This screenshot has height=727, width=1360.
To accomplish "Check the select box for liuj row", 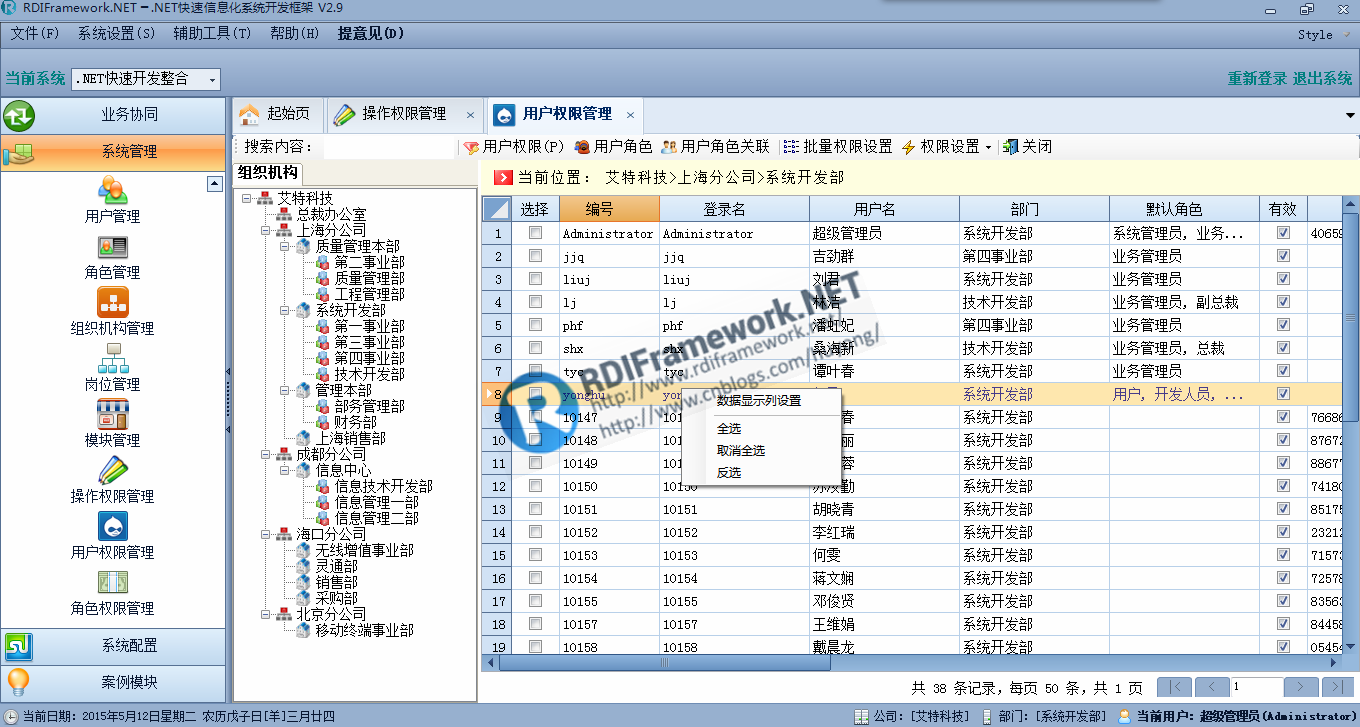I will 535,279.
